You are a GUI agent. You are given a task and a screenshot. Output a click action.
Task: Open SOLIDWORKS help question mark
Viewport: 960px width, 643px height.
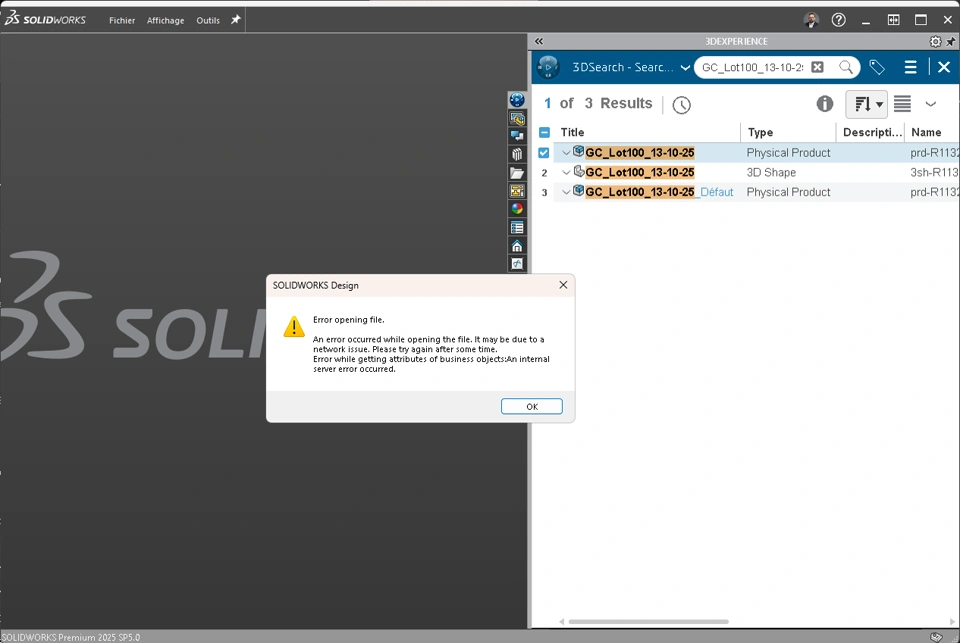click(x=839, y=20)
